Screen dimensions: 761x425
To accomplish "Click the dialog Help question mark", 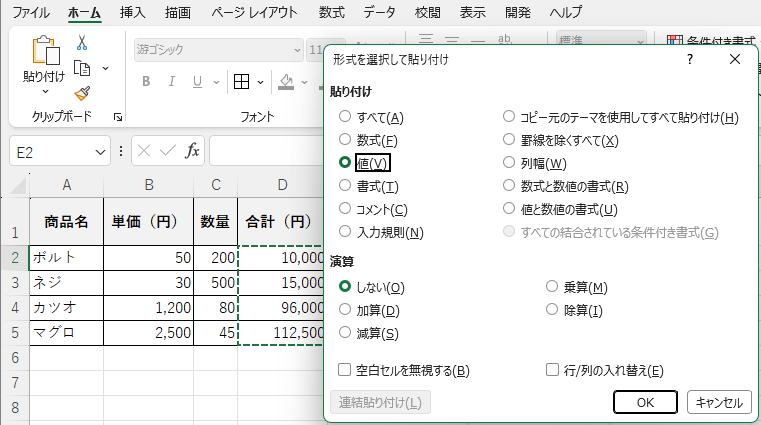I will point(690,60).
